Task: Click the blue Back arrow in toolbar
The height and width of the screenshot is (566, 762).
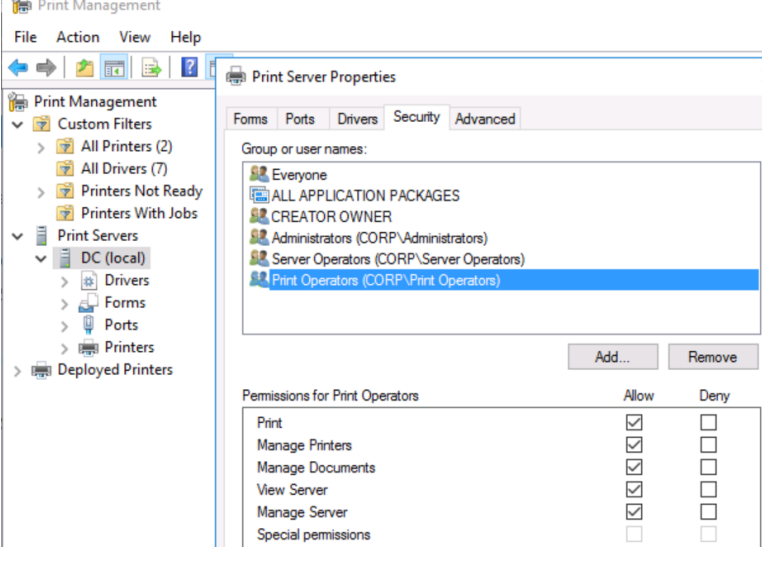Action: pos(18,68)
